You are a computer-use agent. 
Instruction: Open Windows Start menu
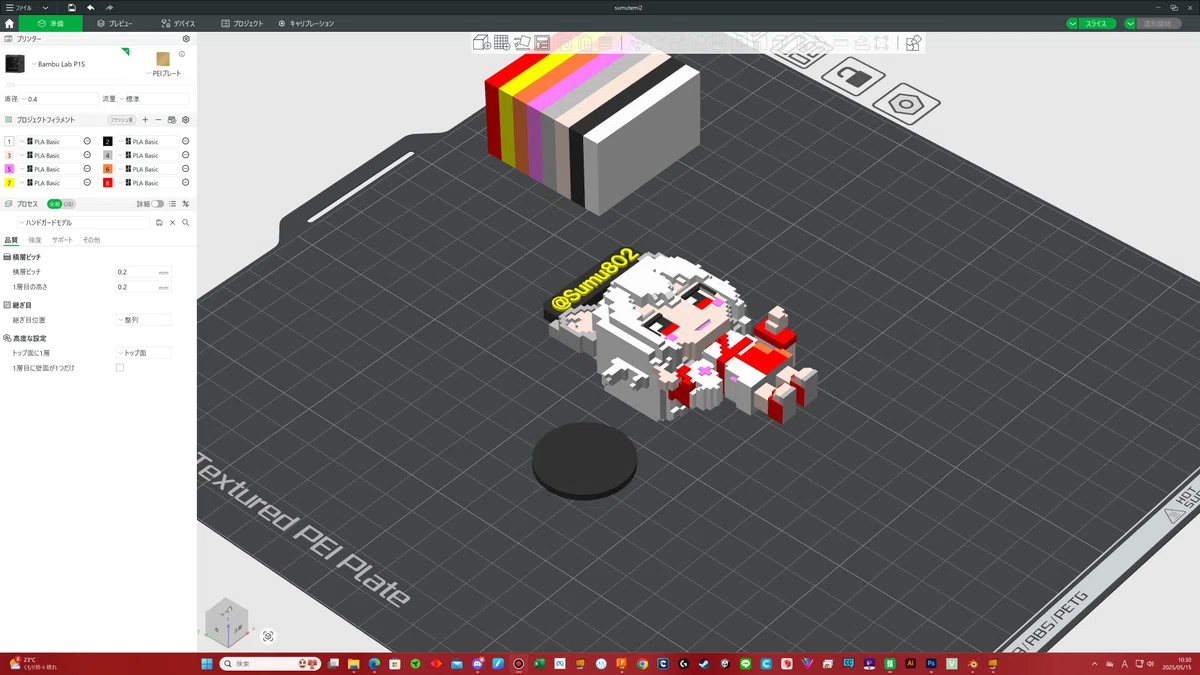click(x=206, y=664)
